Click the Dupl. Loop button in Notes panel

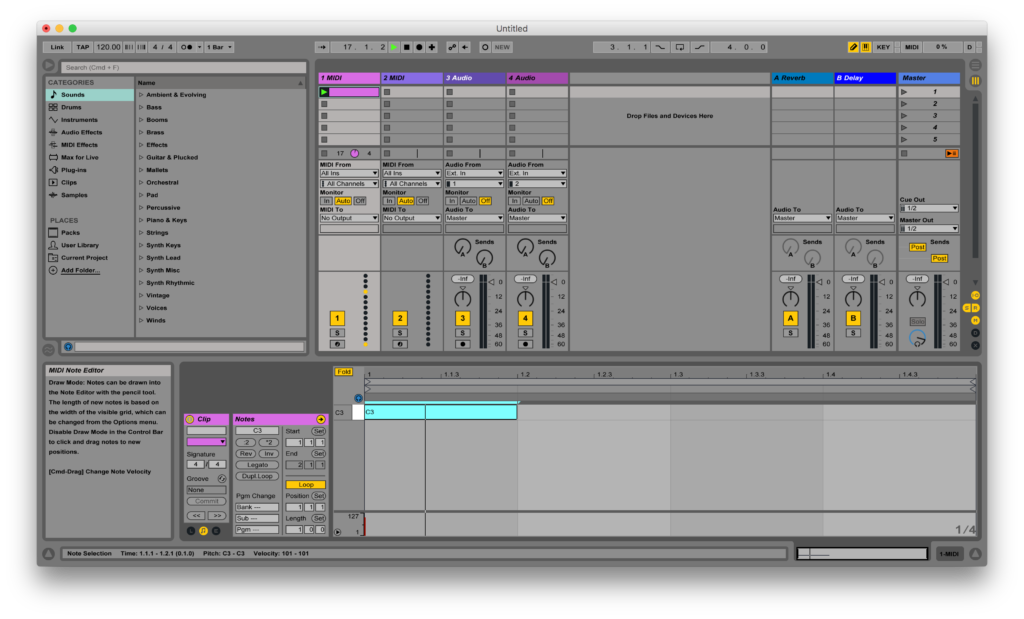pos(257,476)
